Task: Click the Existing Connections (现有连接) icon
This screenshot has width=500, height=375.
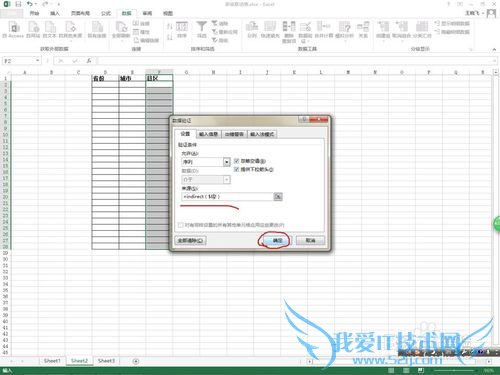Action: (97, 29)
